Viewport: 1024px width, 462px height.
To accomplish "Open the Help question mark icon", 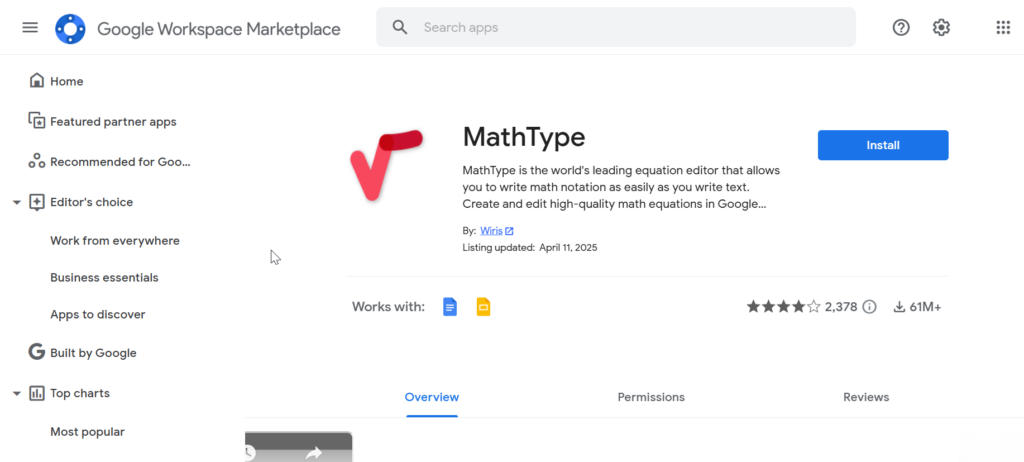I will click(x=901, y=27).
